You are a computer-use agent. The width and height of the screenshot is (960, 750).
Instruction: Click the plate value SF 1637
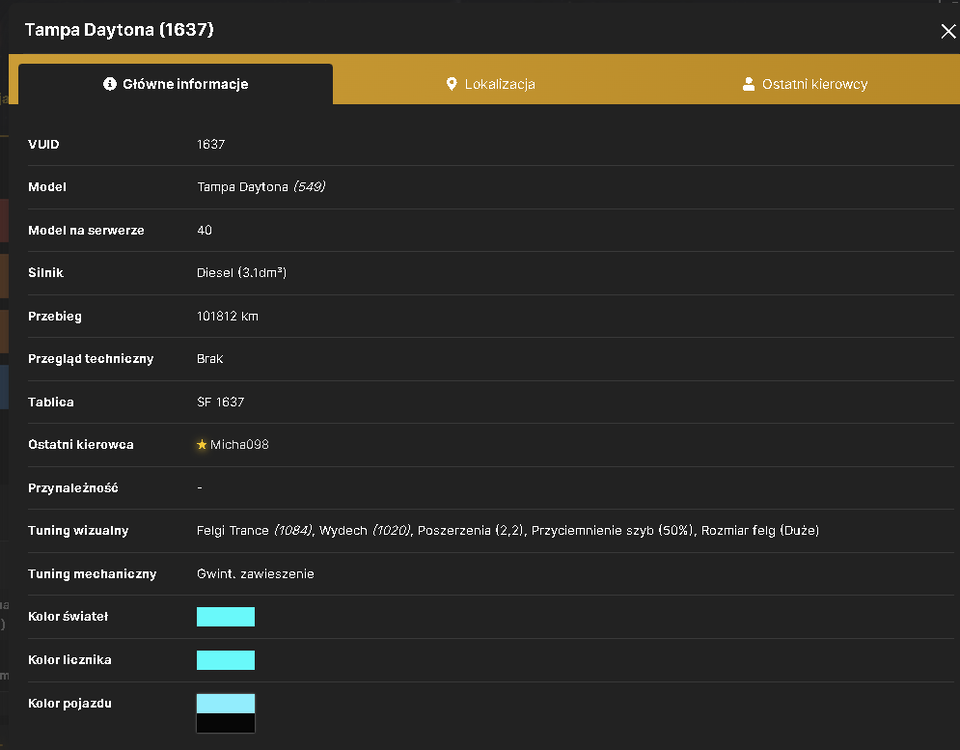pos(220,402)
